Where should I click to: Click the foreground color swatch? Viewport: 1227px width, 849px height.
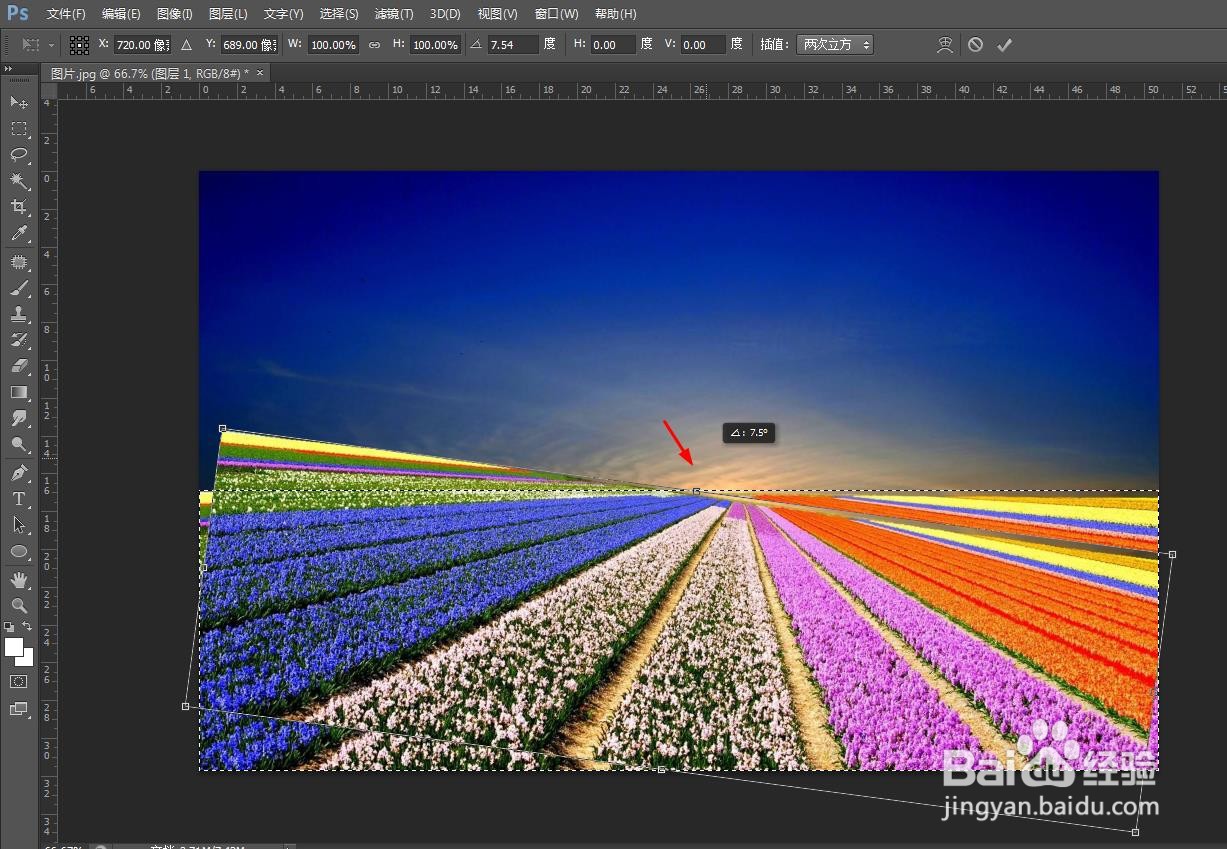(14, 647)
